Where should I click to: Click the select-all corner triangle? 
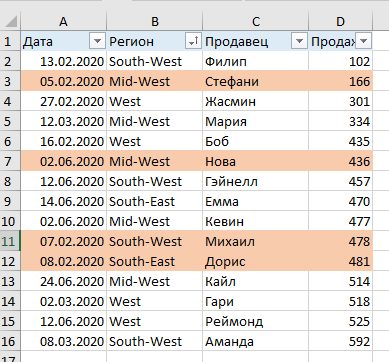(11, 22)
